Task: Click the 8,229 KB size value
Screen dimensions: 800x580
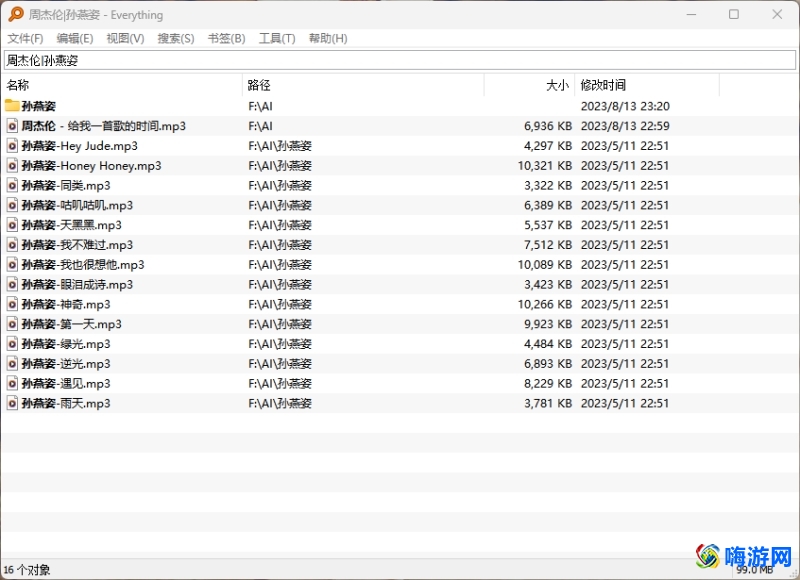Action: click(x=548, y=384)
